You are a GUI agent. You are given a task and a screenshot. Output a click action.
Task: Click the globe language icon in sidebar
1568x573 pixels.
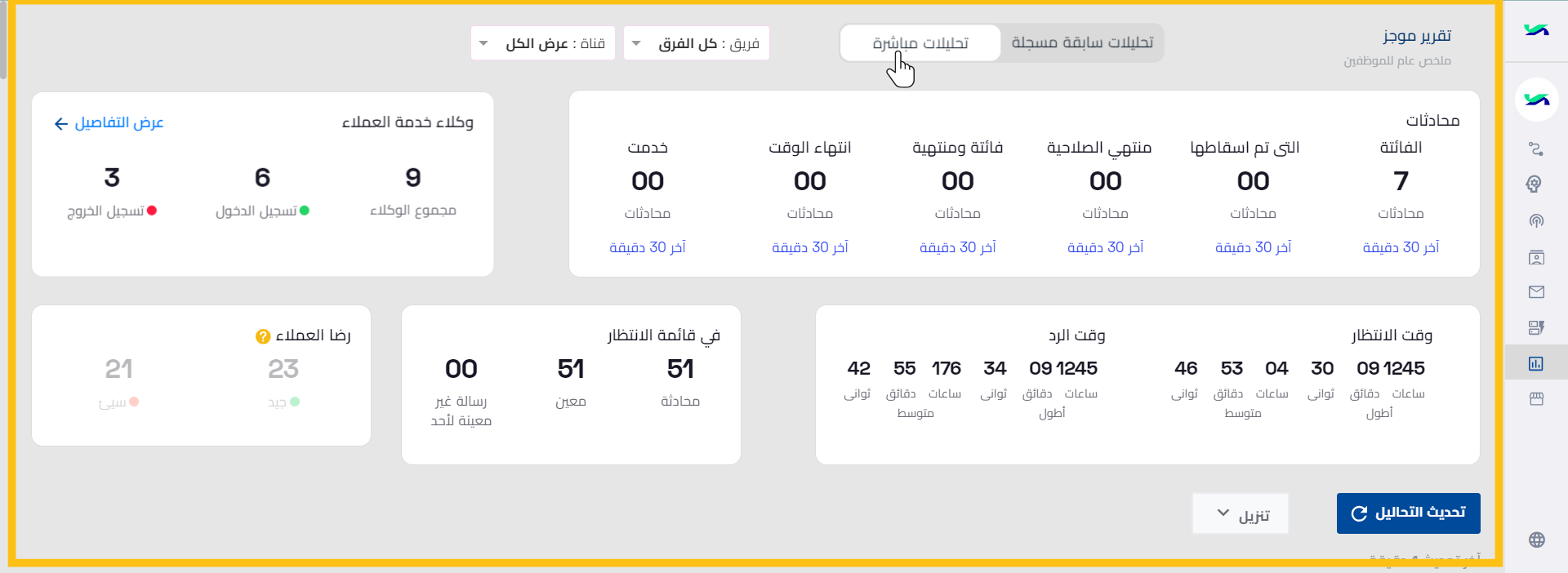tap(1536, 540)
